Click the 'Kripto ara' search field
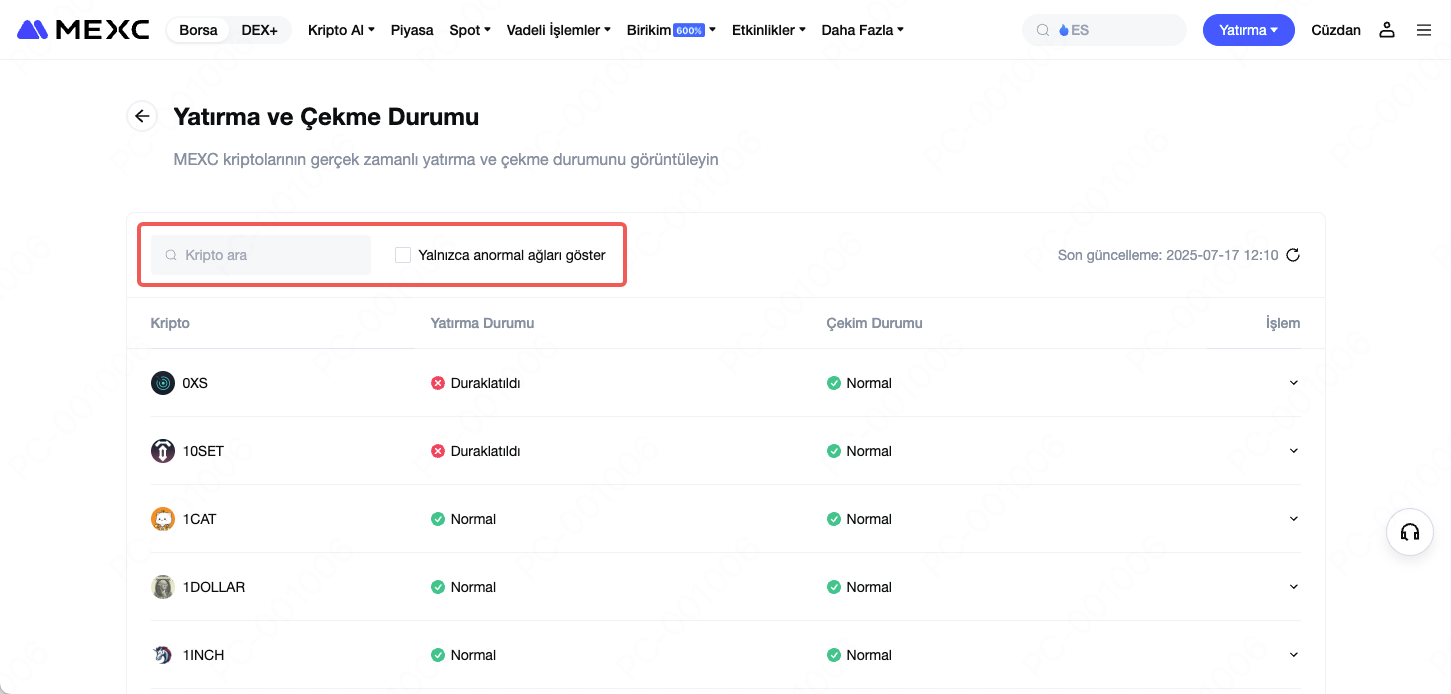 click(261, 255)
